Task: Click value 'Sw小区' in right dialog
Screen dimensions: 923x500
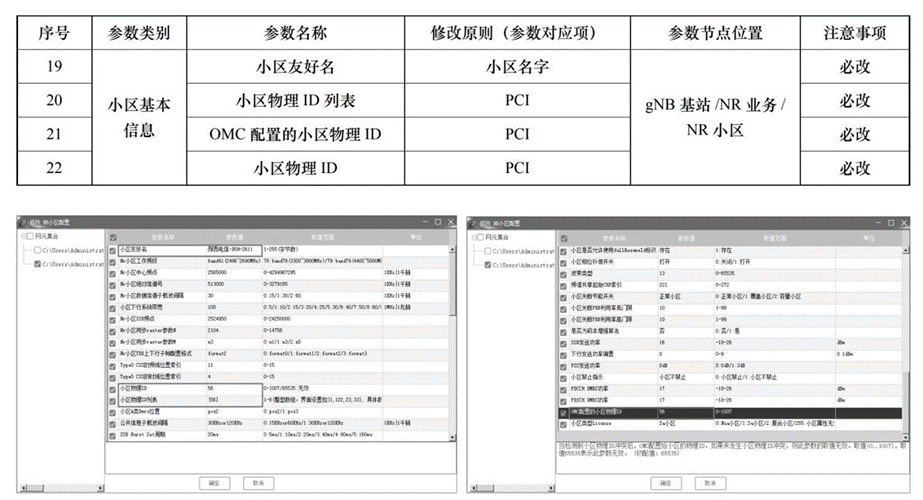Action: [x=668, y=424]
